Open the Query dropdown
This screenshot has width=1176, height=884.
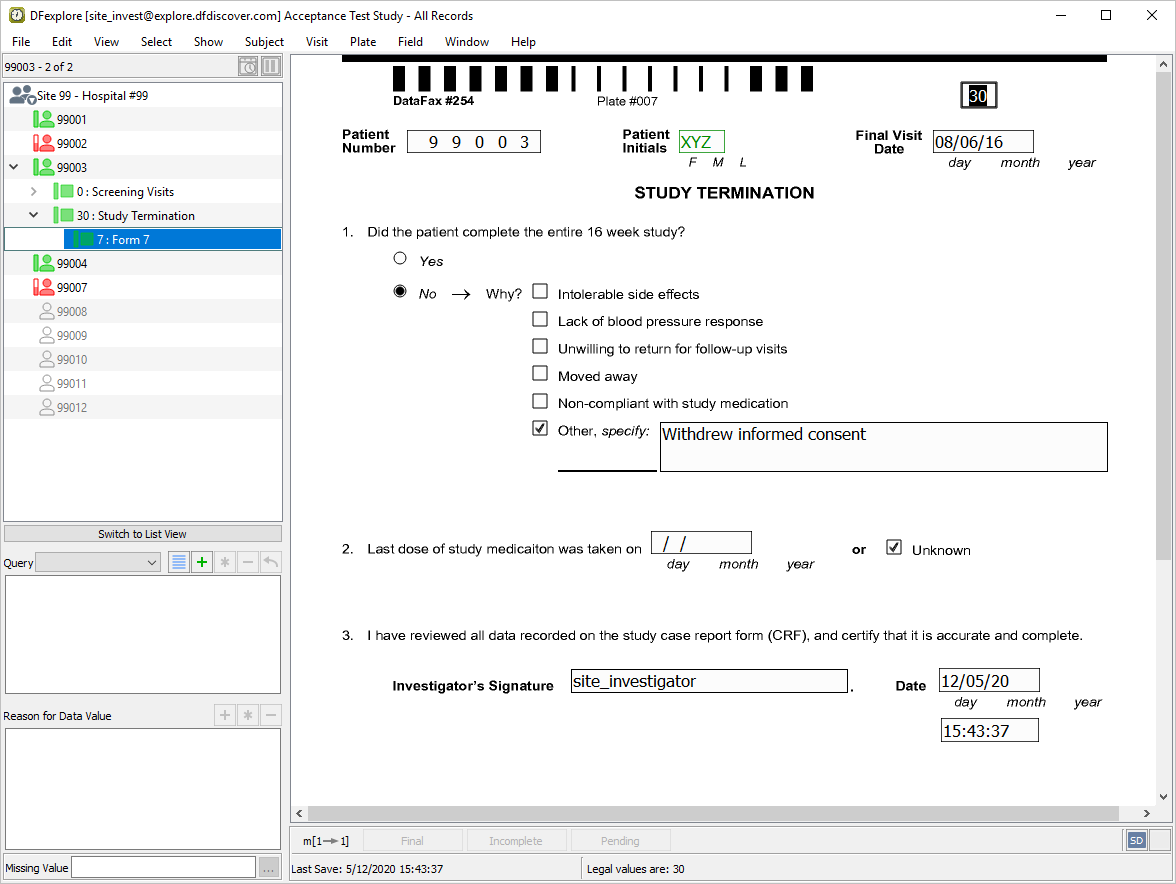(97, 563)
